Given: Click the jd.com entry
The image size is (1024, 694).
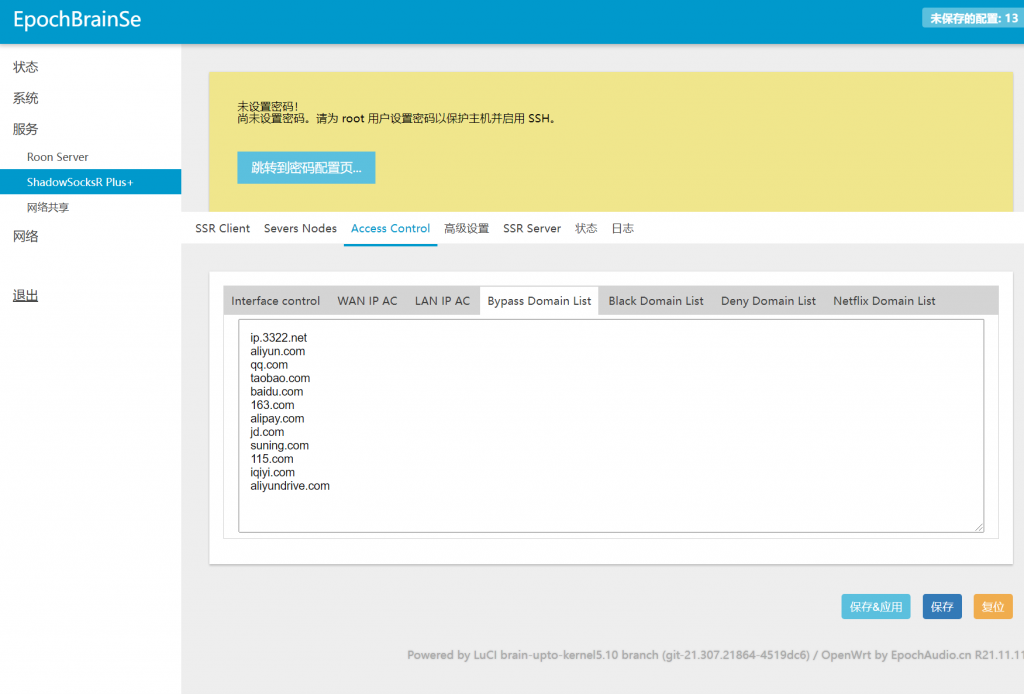Looking at the screenshot, I should click(267, 432).
